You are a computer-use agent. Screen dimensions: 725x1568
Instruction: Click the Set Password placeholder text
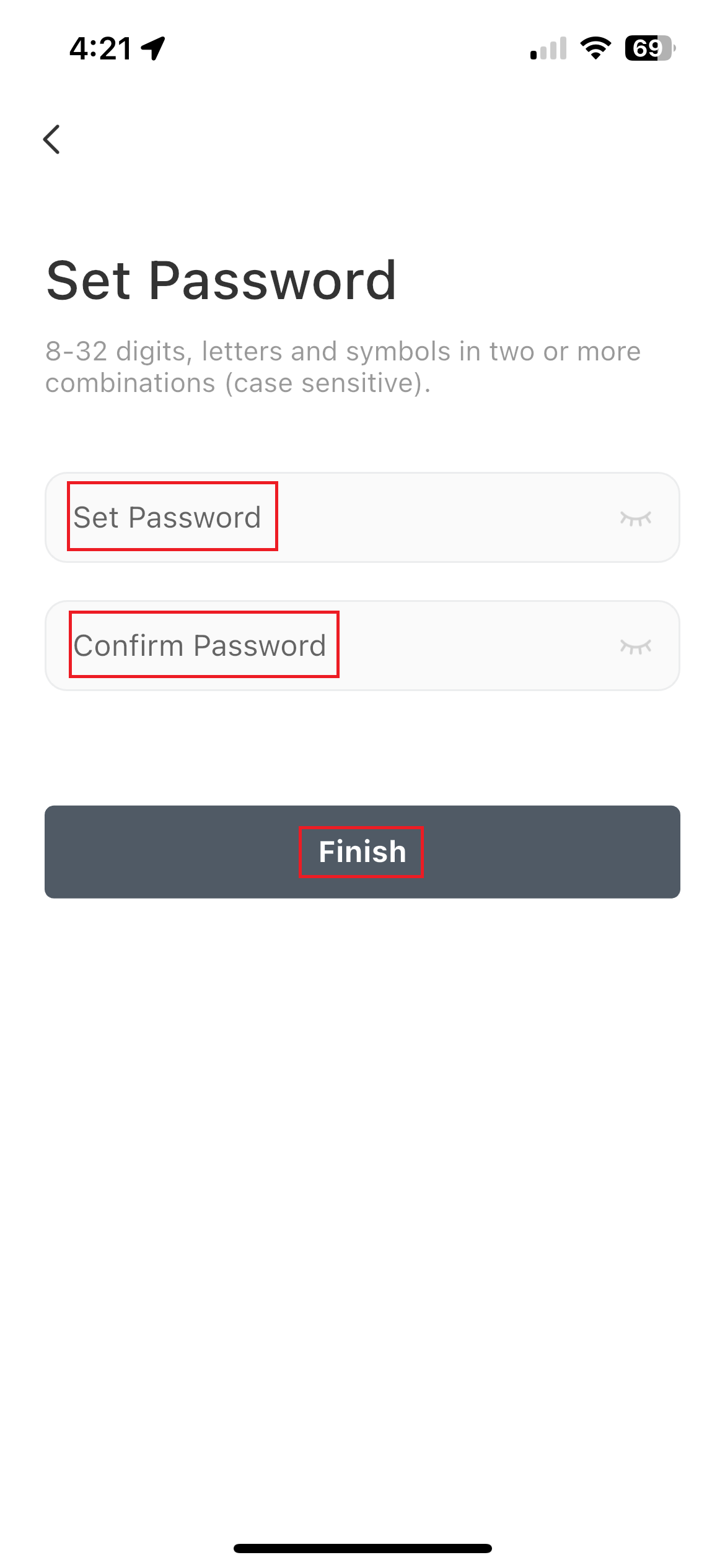pos(167,517)
